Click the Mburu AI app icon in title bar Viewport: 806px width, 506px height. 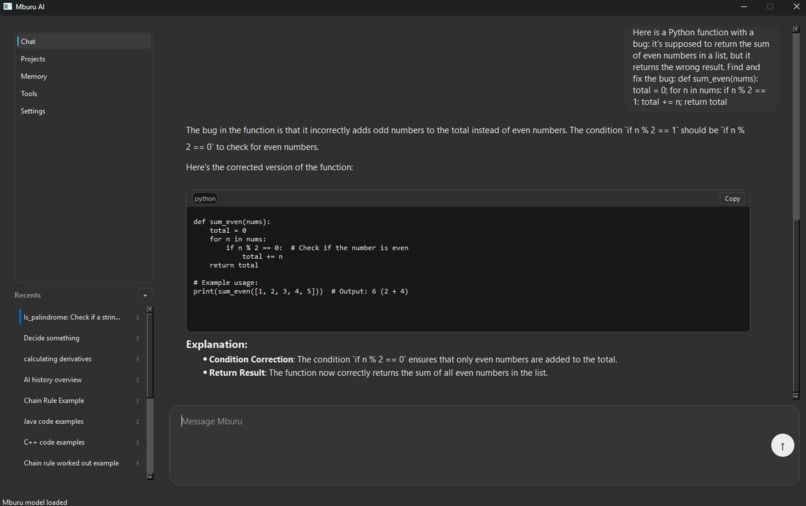[7, 6]
